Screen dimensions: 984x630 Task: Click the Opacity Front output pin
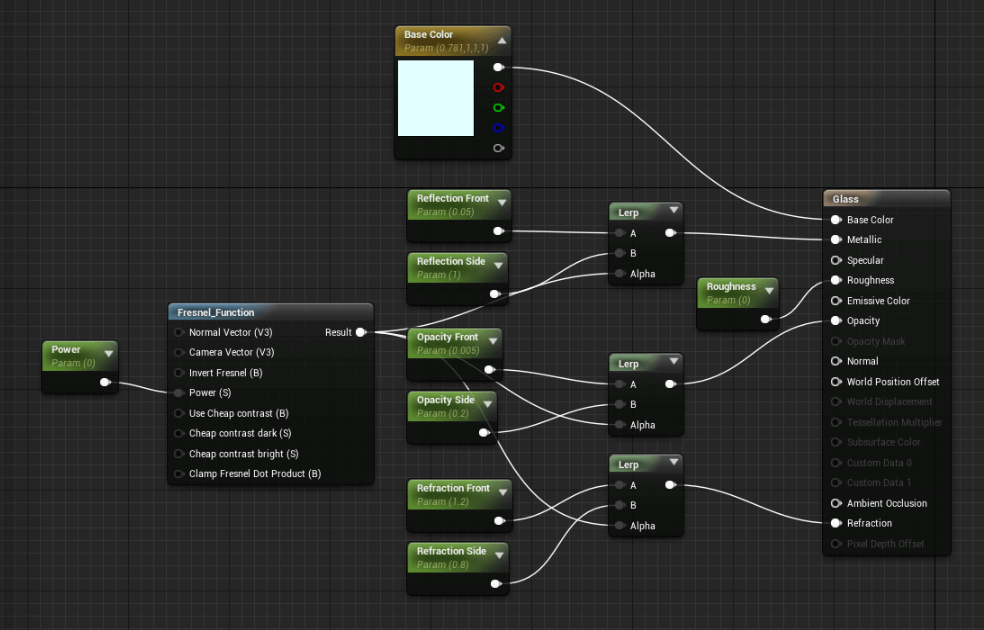tap(489, 370)
